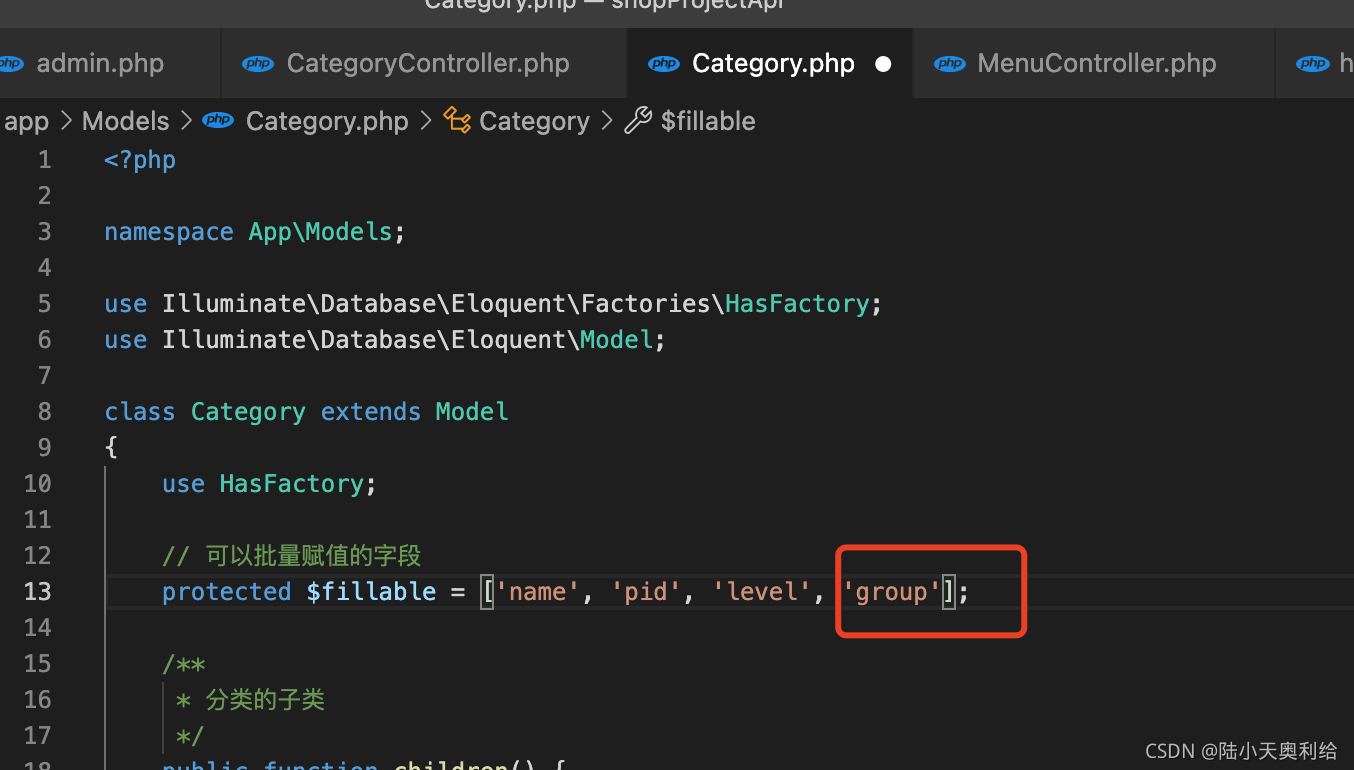
Task: Click line number 13 in gutter
Action: tap(37, 591)
